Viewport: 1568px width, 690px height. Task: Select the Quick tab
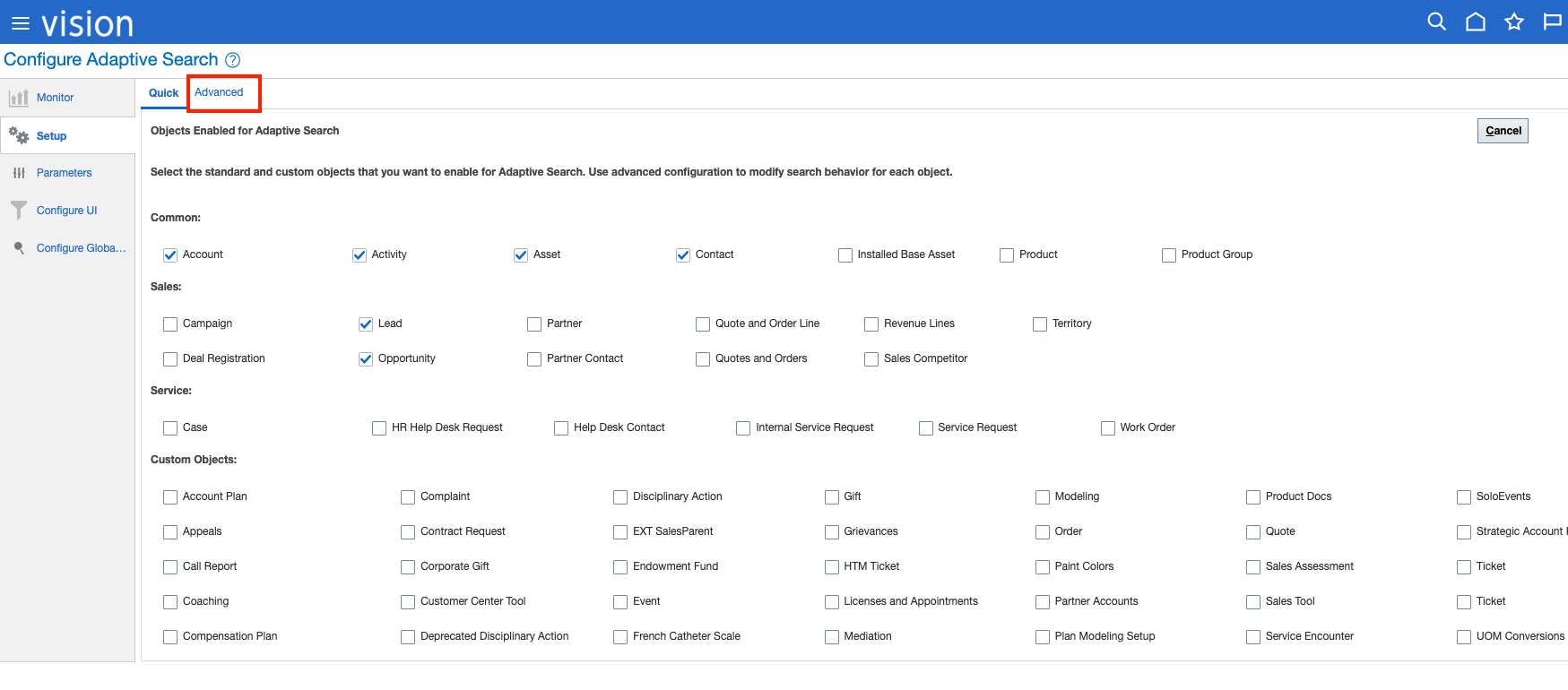pyautogui.click(x=163, y=93)
